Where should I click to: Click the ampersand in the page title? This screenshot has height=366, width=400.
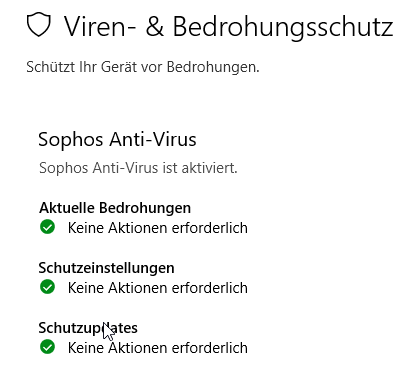[155, 26]
